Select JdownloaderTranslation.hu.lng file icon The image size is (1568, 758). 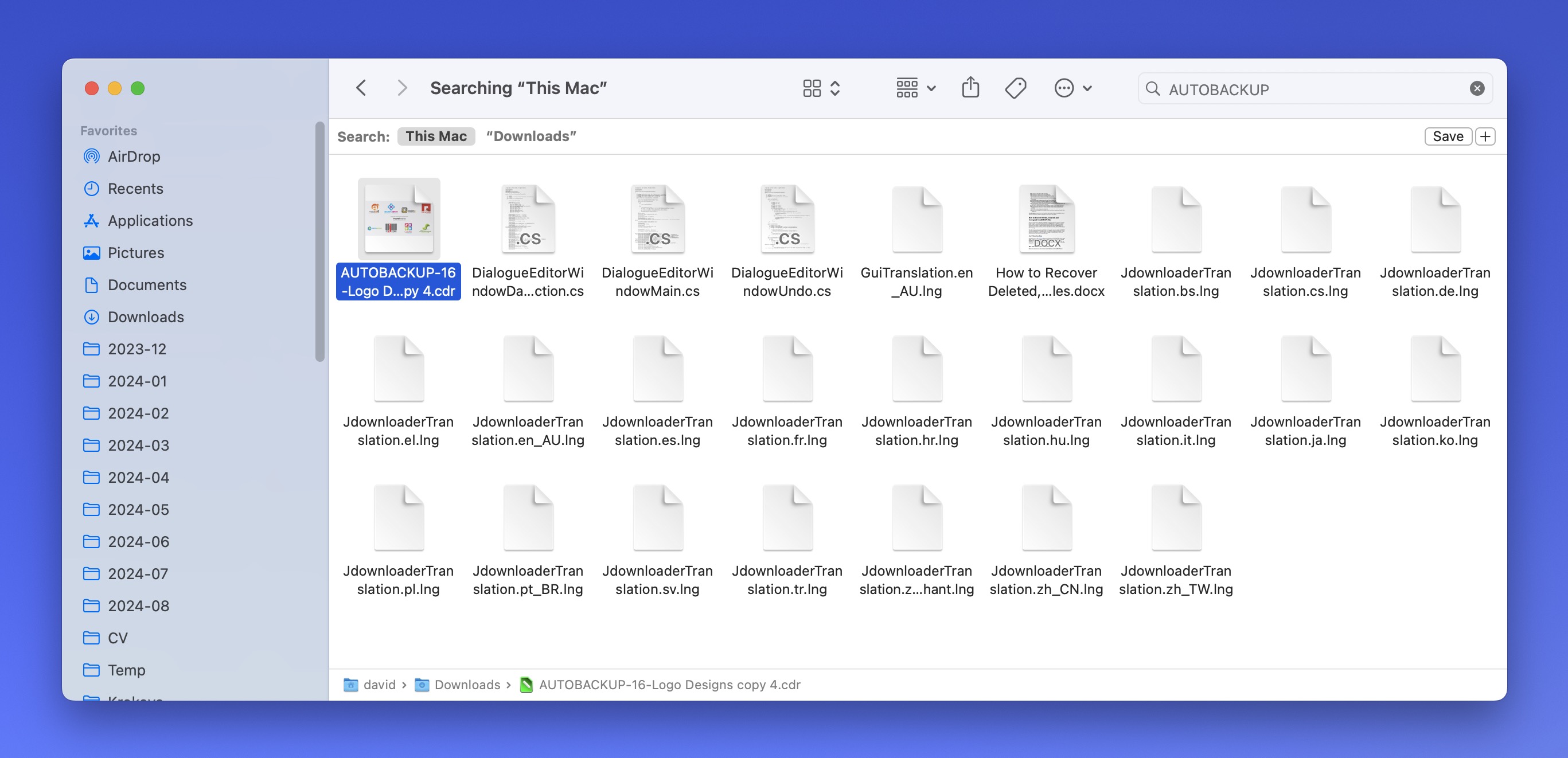point(1046,368)
